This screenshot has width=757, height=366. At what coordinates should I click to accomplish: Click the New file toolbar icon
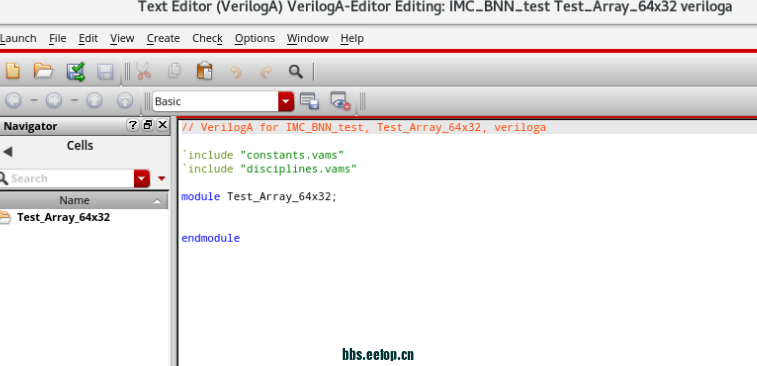tap(13, 71)
